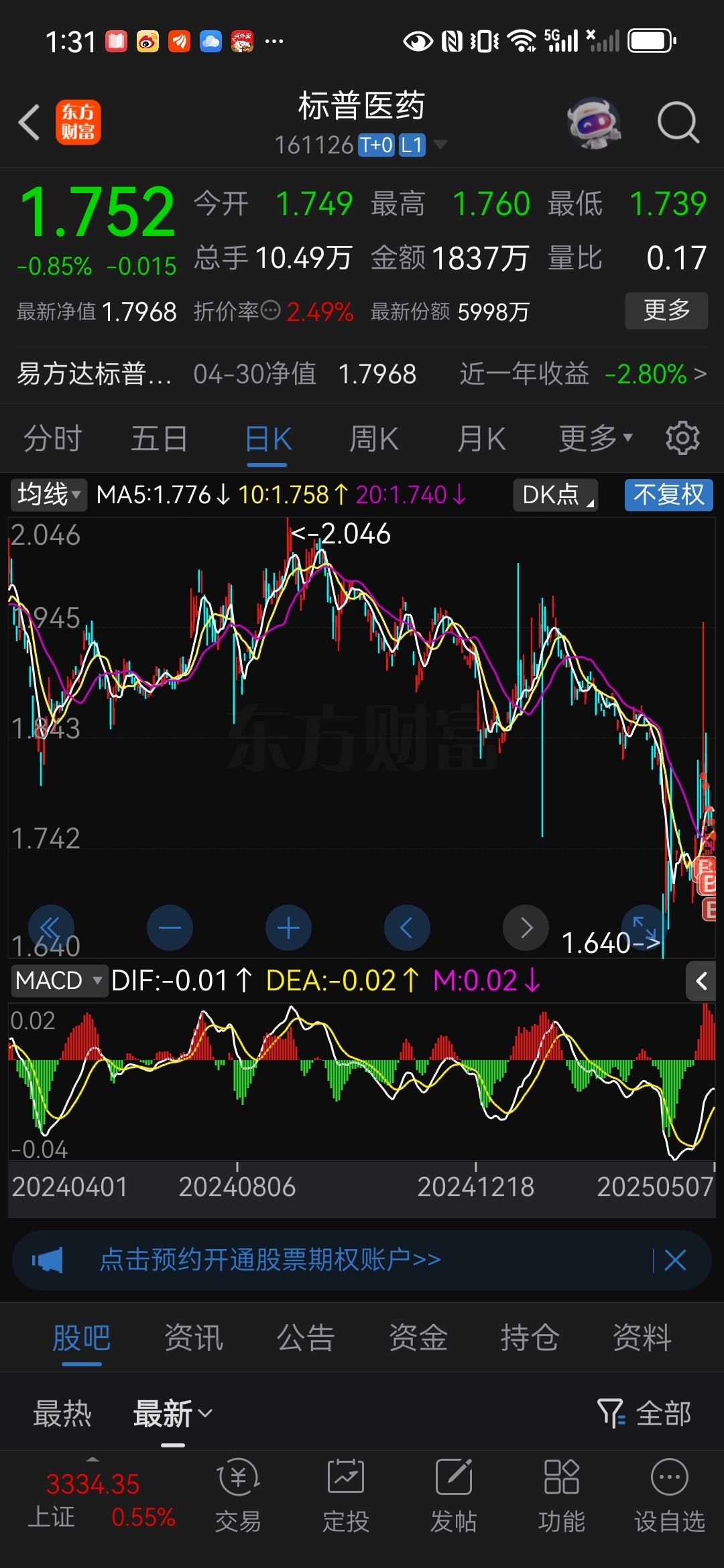This screenshot has height=1568, width=724.
Task: Open the MACD indicator dropdown
Action: 58,981
